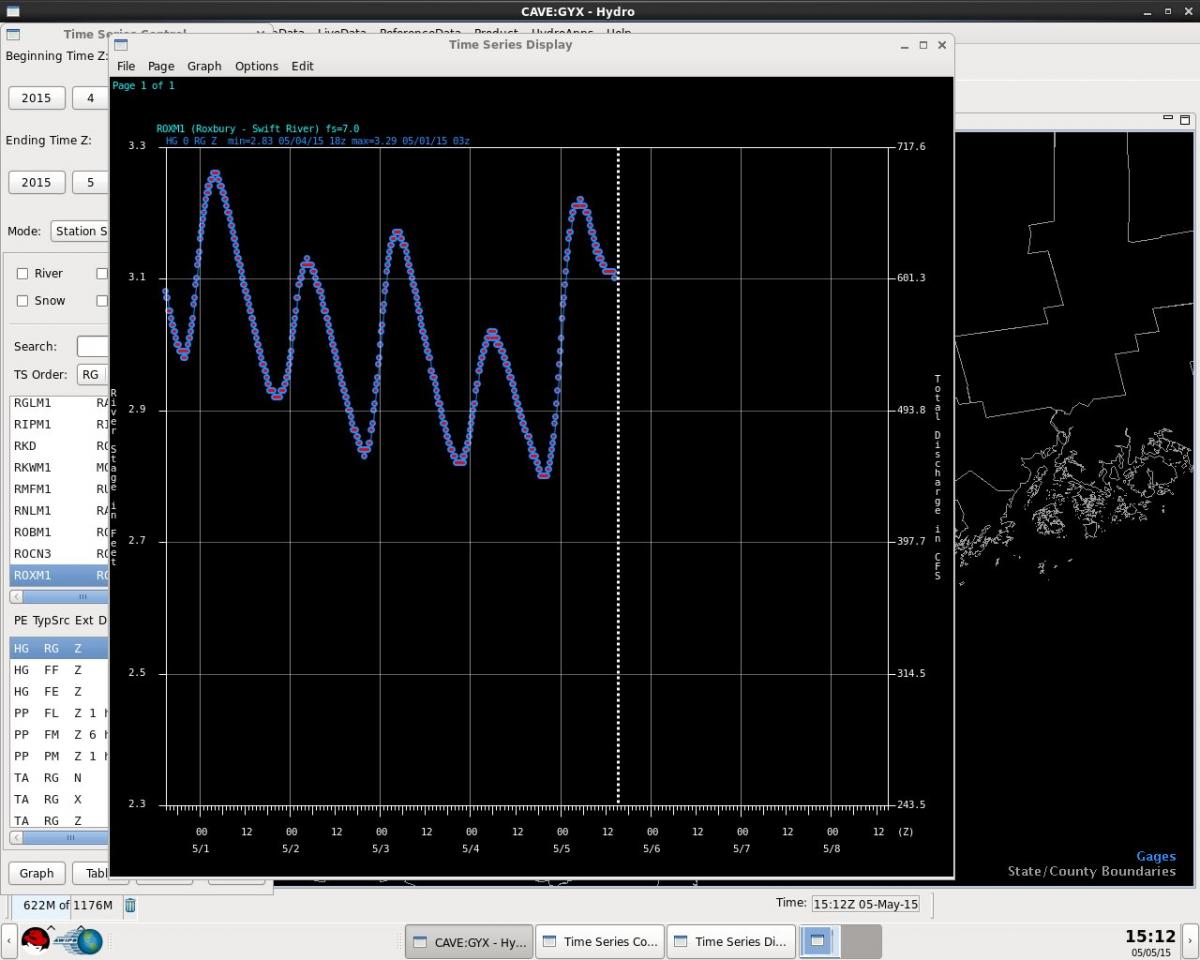Click the ending month 5 button
This screenshot has width=1200, height=960.
(x=90, y=182)
